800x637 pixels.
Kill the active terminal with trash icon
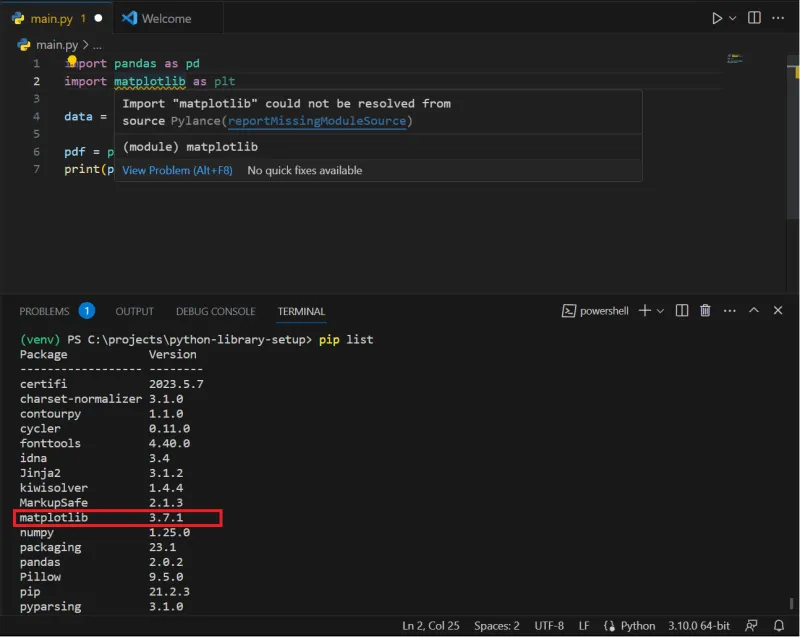[x=704, y=310]
